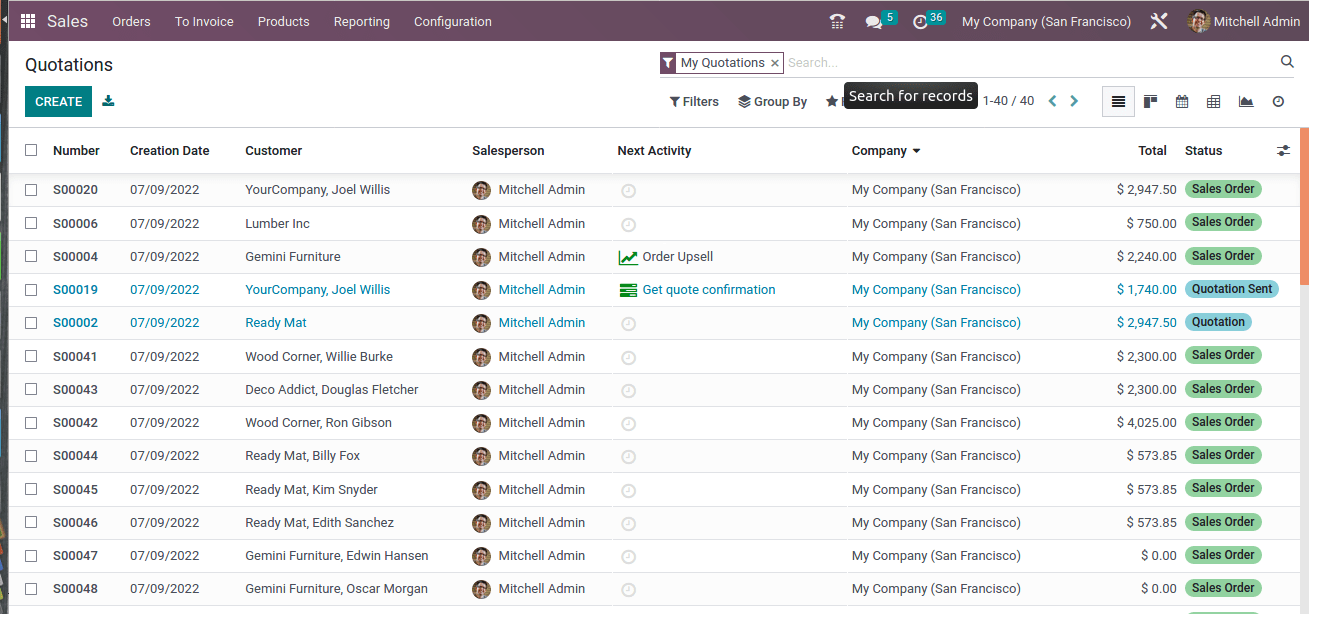Click Ready Mat customer link
This screenshot has width=1327, height=643.
(x=276, y=323)
